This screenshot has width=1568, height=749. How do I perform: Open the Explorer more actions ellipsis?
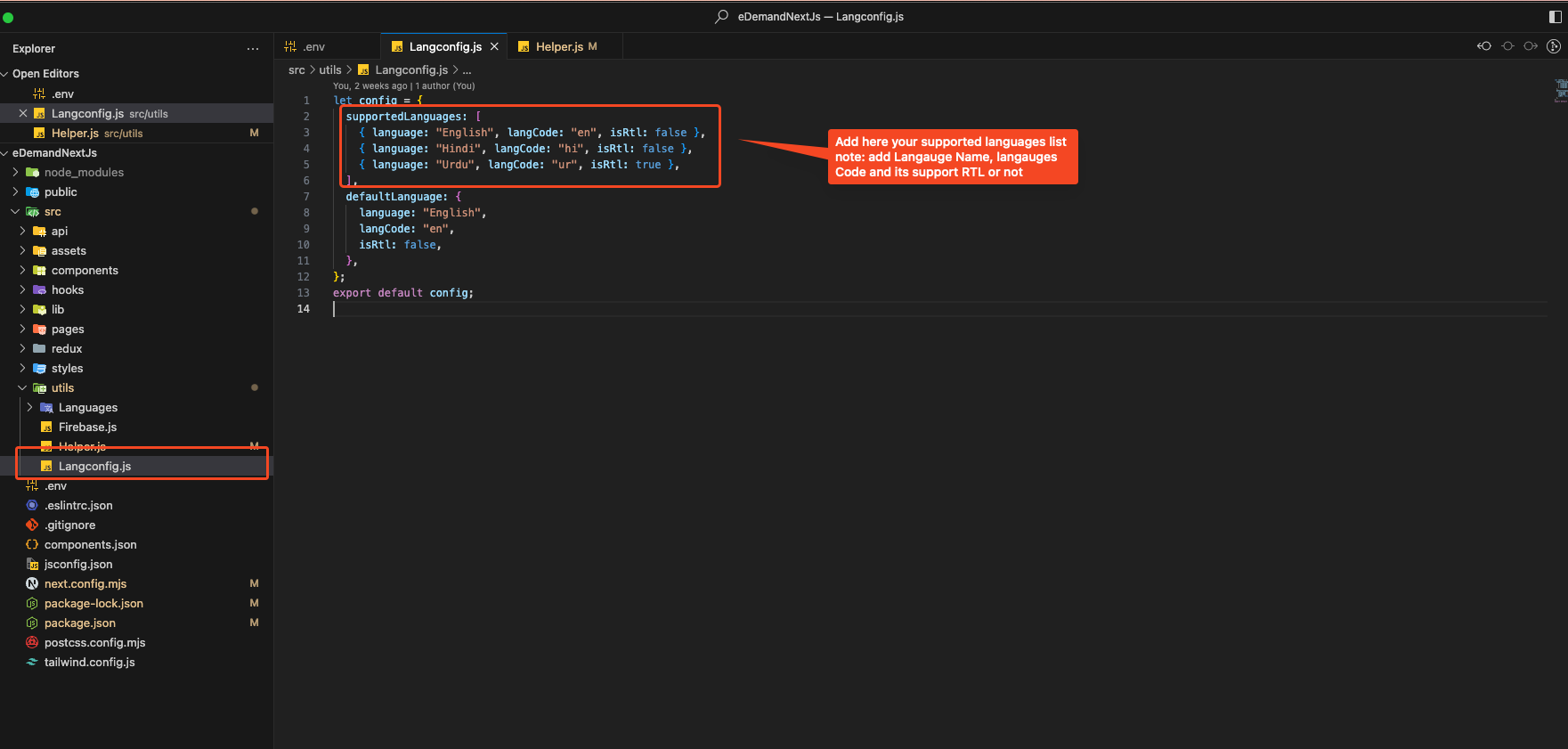[x=253, y=49]
